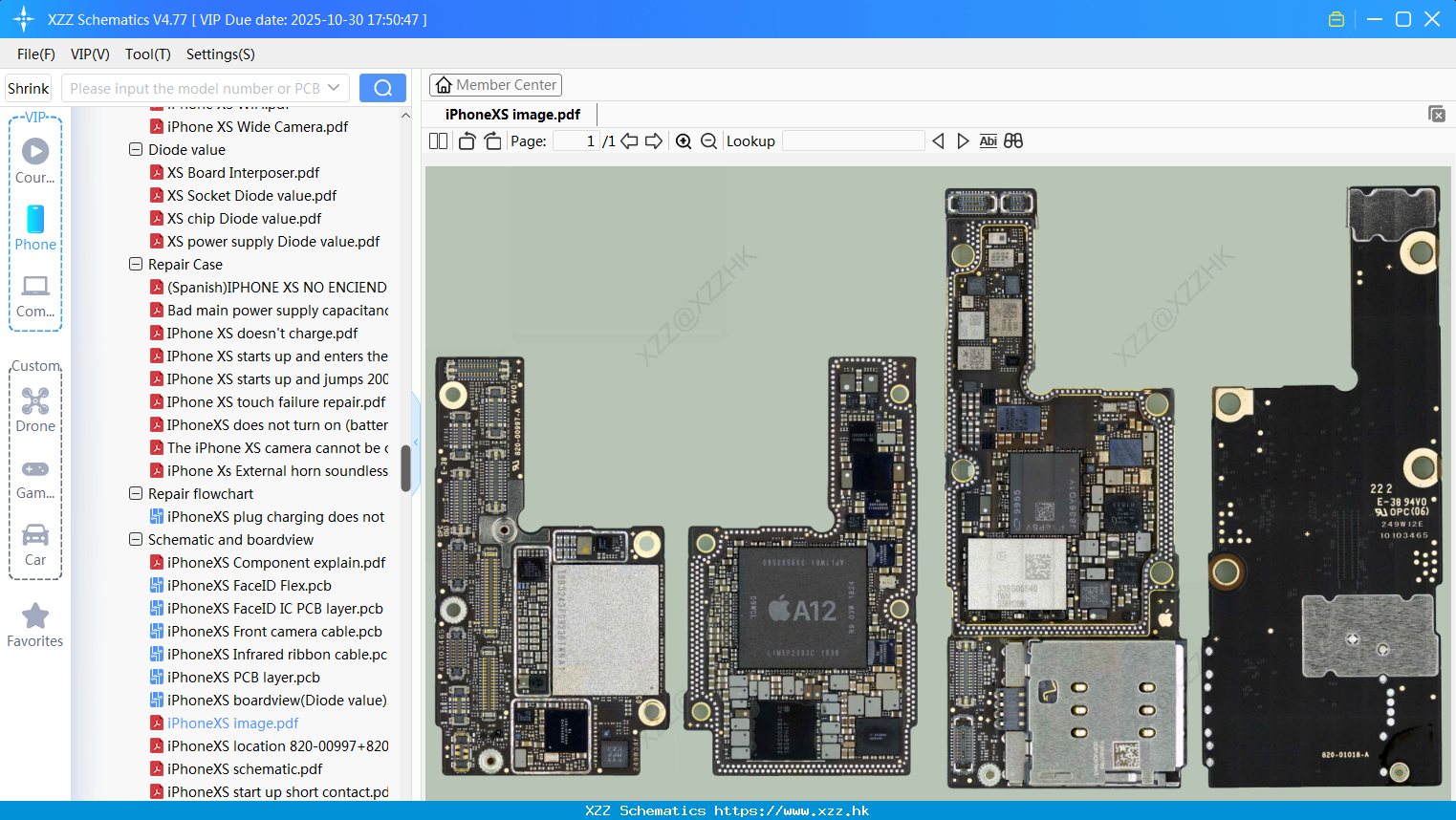Viewport: 1456px width, 820px height.
Task: Collapse the Diode value folder
Action: point(136,149)
